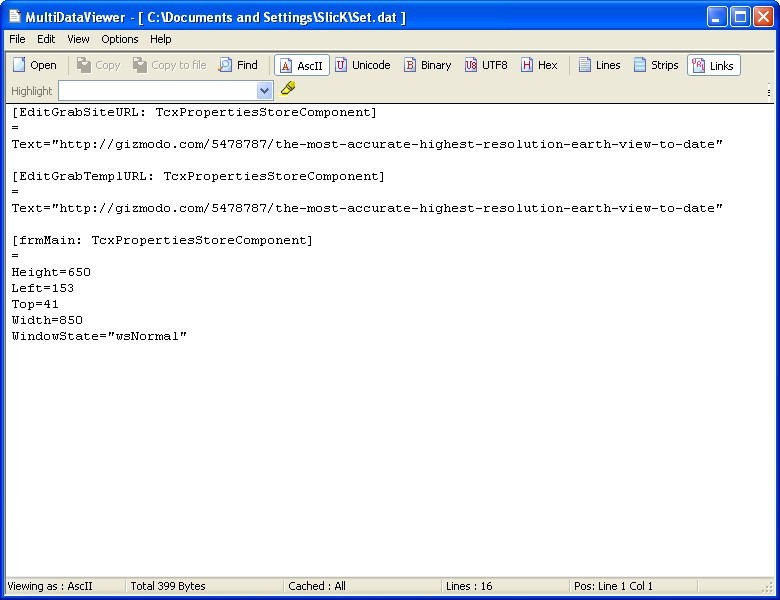Click the window resize grip in status bar
Screen dimensions: 780x600
click(768, 588)
